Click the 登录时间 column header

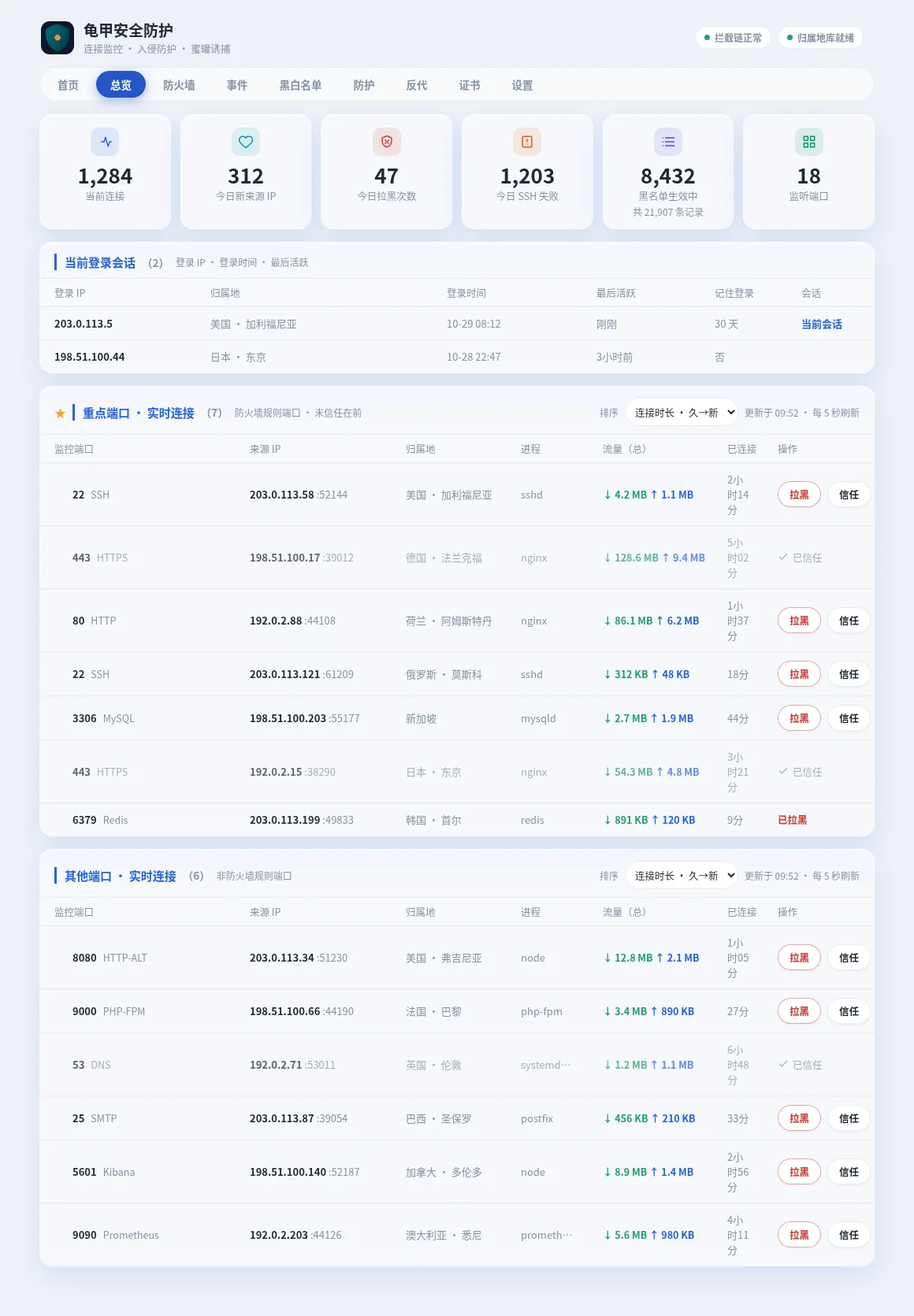tap(466, 293)
